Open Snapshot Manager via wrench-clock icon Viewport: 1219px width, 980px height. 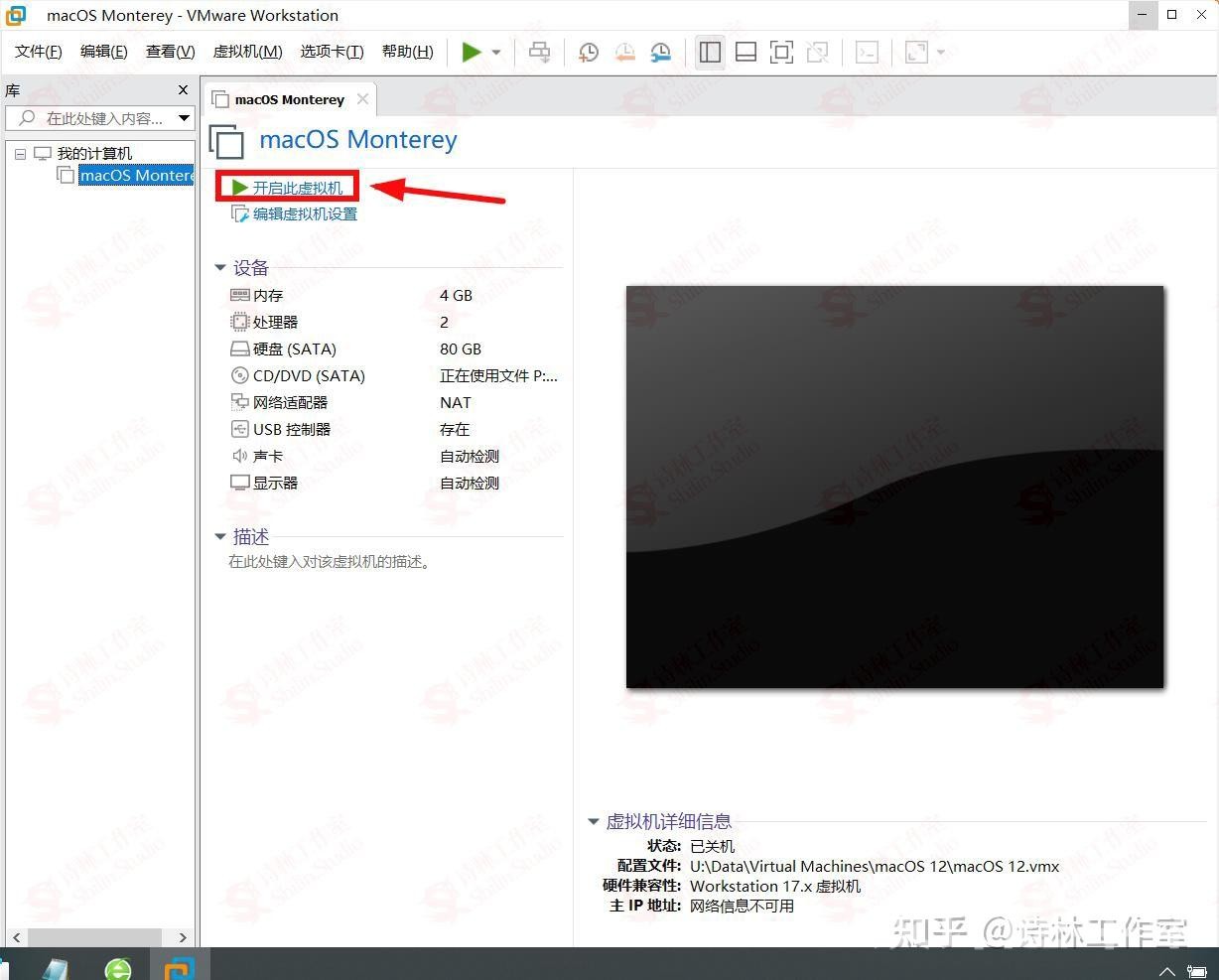pos(660,52)
